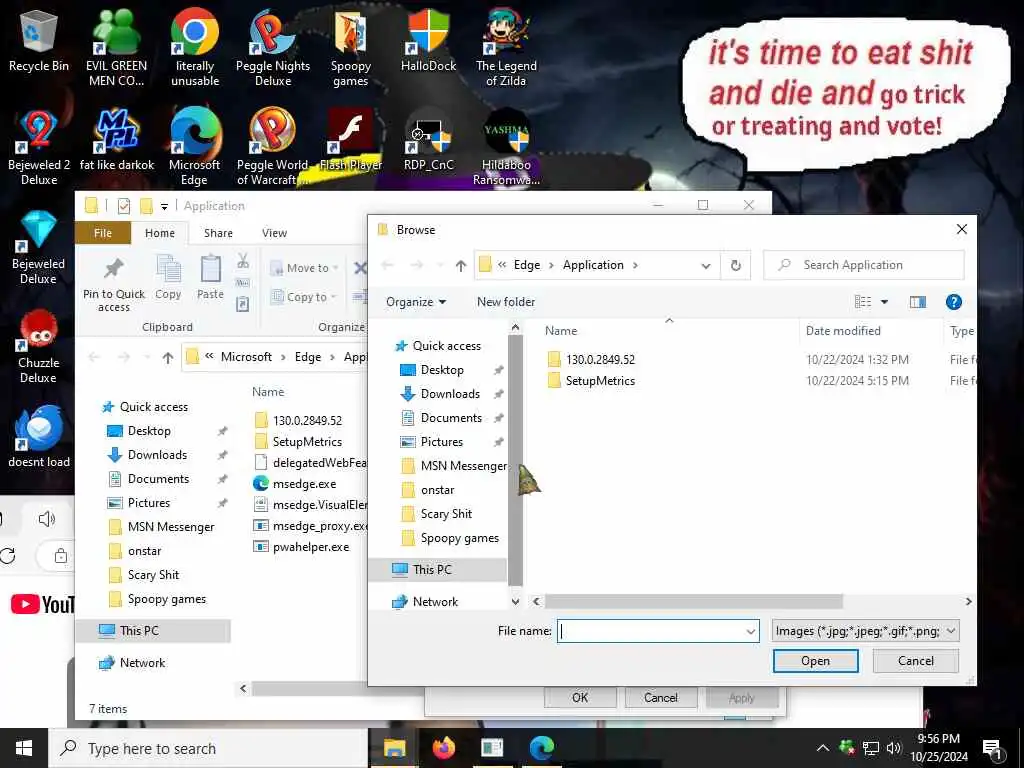Click the Type here to search box
The height and width of the screenshot is (768, 1024).
tap(208, 748)
